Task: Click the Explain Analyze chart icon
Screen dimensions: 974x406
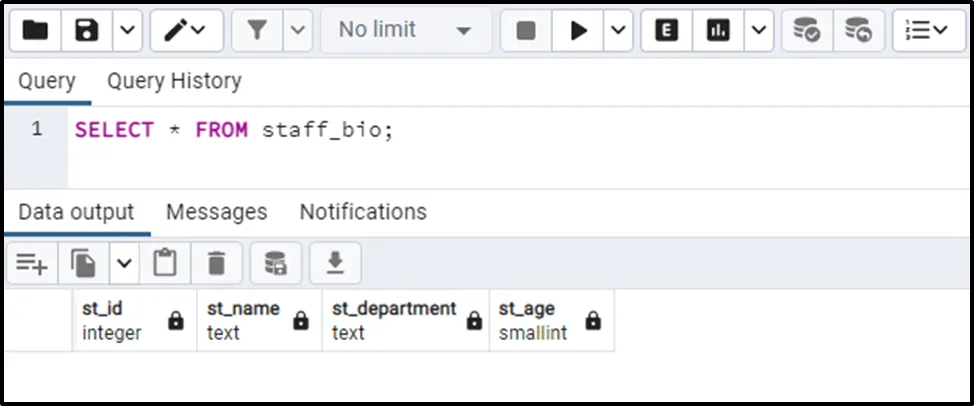Action: (718, 31)
